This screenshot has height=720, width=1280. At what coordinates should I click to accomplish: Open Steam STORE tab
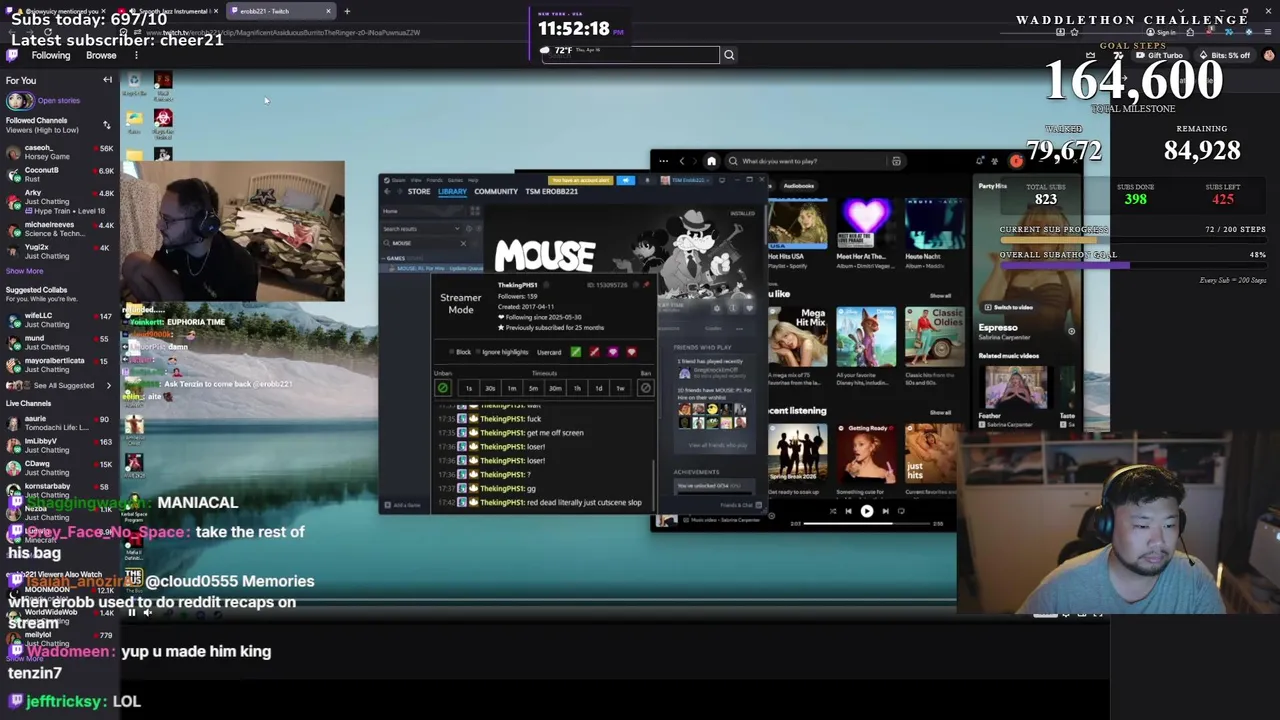pos(419,191)
